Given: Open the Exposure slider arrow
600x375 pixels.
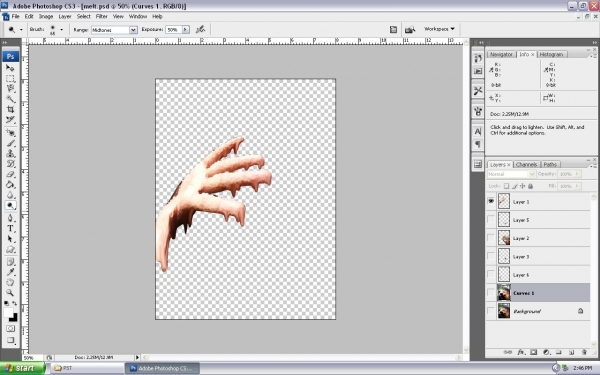Looking at the screenshot, I should [x=186, y=29].
